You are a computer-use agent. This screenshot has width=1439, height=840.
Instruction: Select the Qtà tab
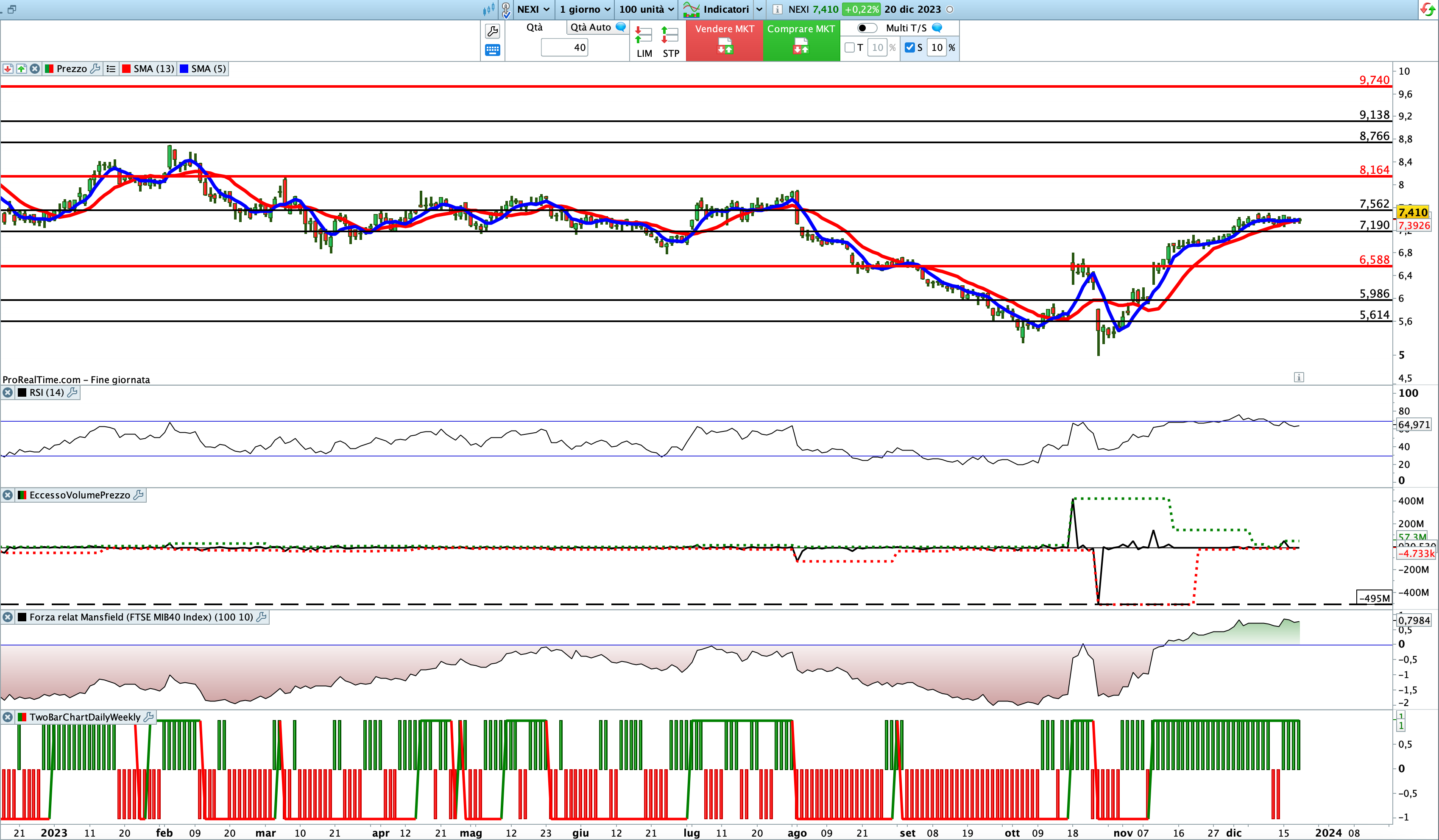coord(535,28)
